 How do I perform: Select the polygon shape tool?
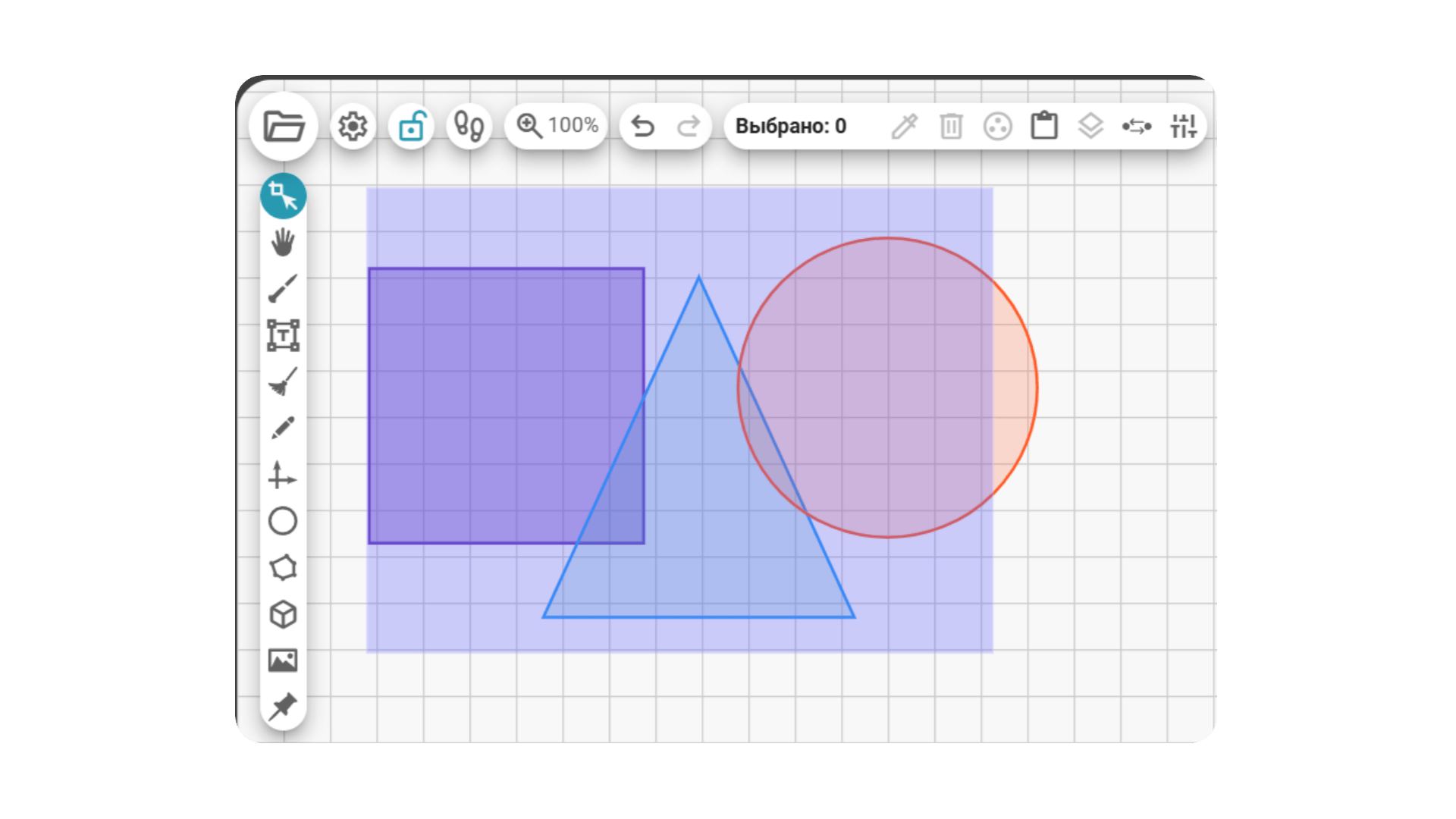(x=283, y=567)
